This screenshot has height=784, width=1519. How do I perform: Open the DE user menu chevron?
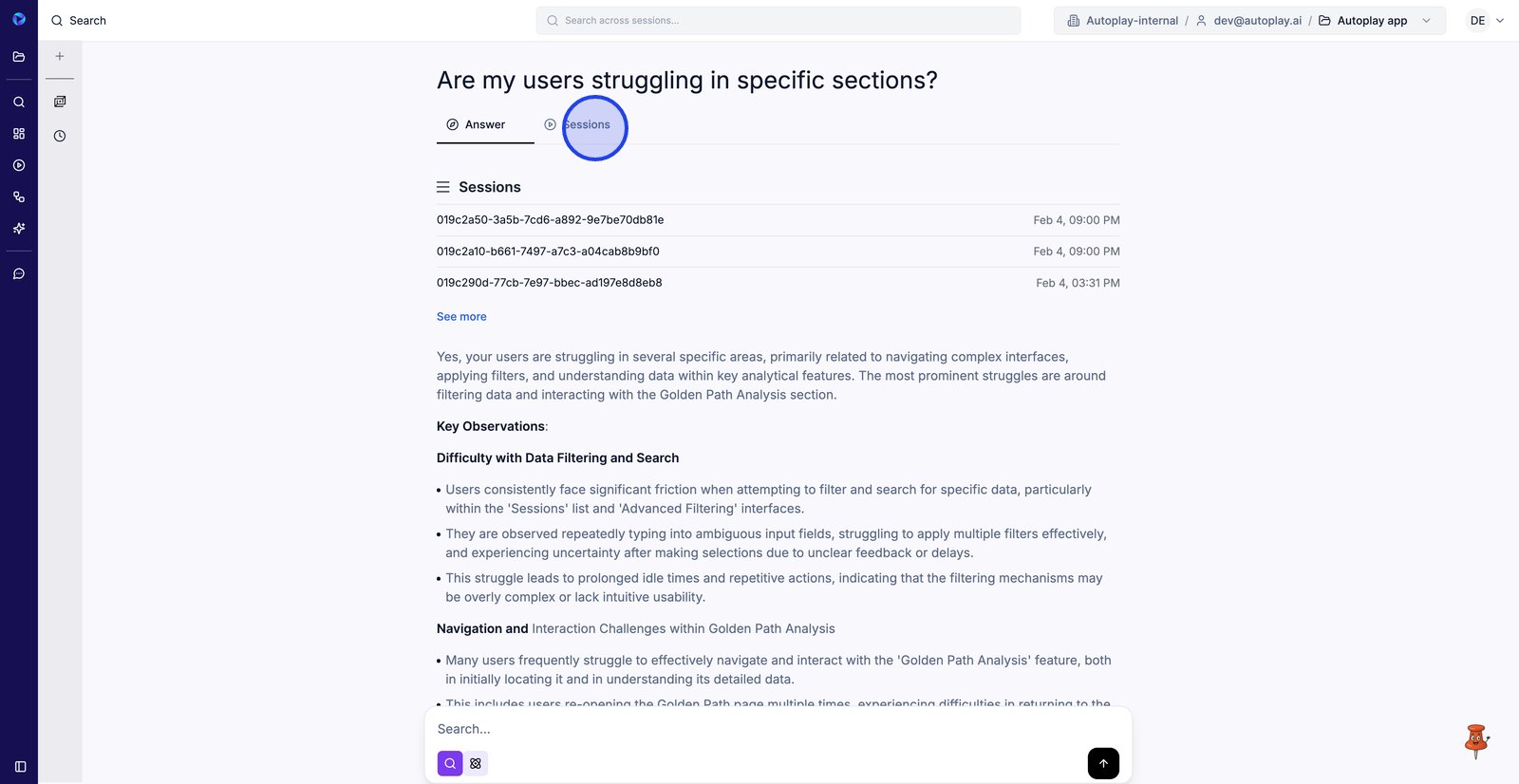1500,21
